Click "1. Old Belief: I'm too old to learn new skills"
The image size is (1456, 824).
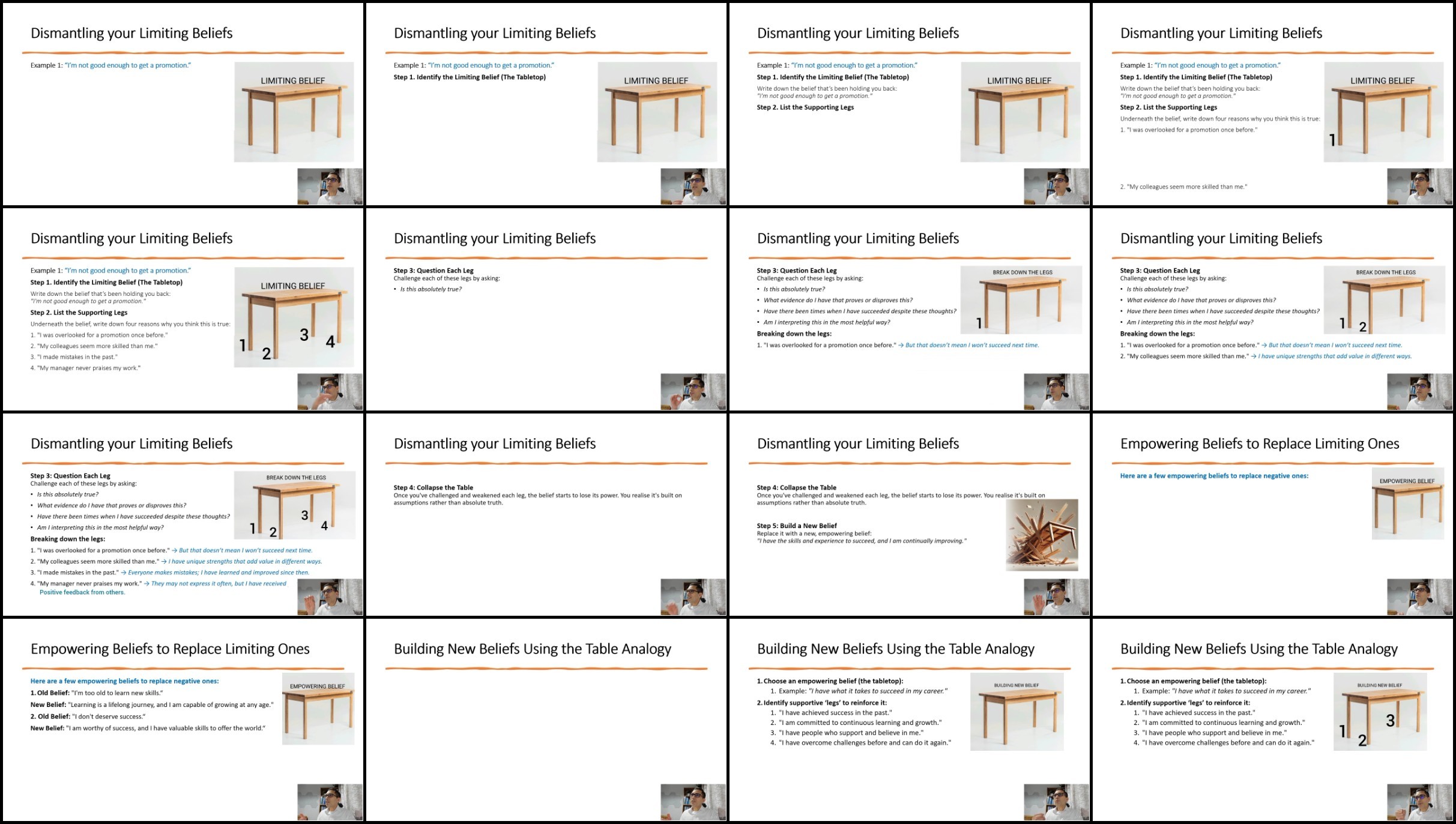point(97,693)
